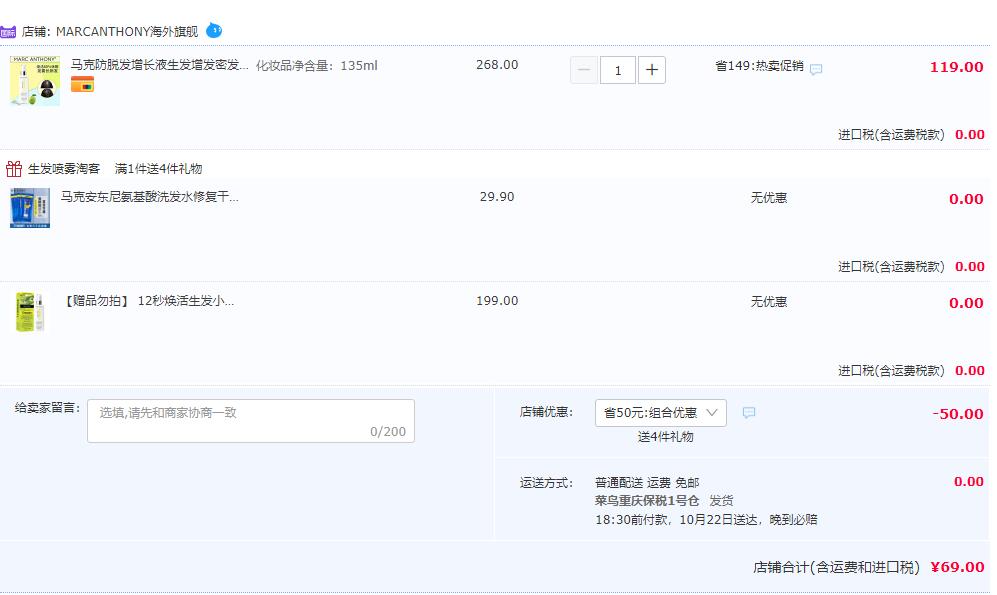Open product link 马克防脱发增长液生发增发密发...
Image resolution: width=997 pixels, height=595 pixels.
160,65
